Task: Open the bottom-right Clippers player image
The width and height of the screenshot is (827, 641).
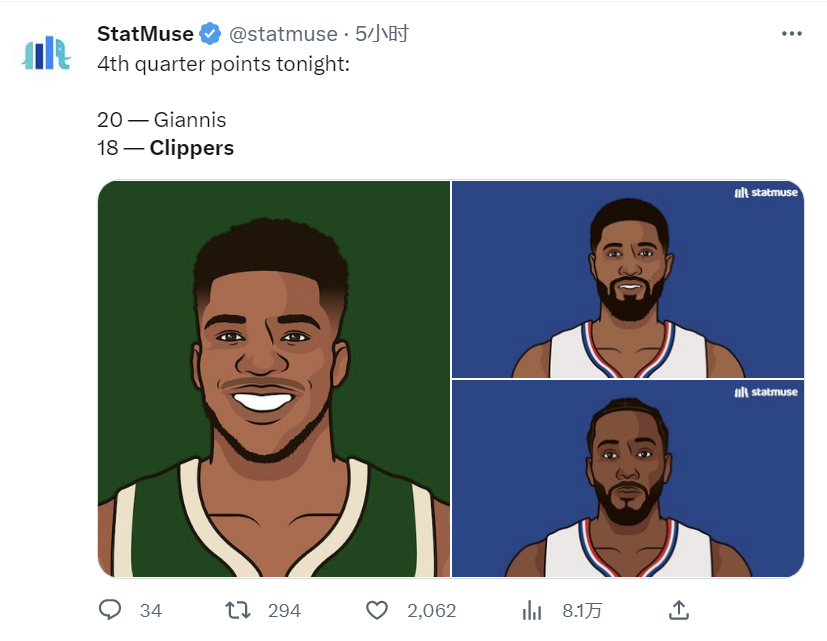Action: [628, 479]
